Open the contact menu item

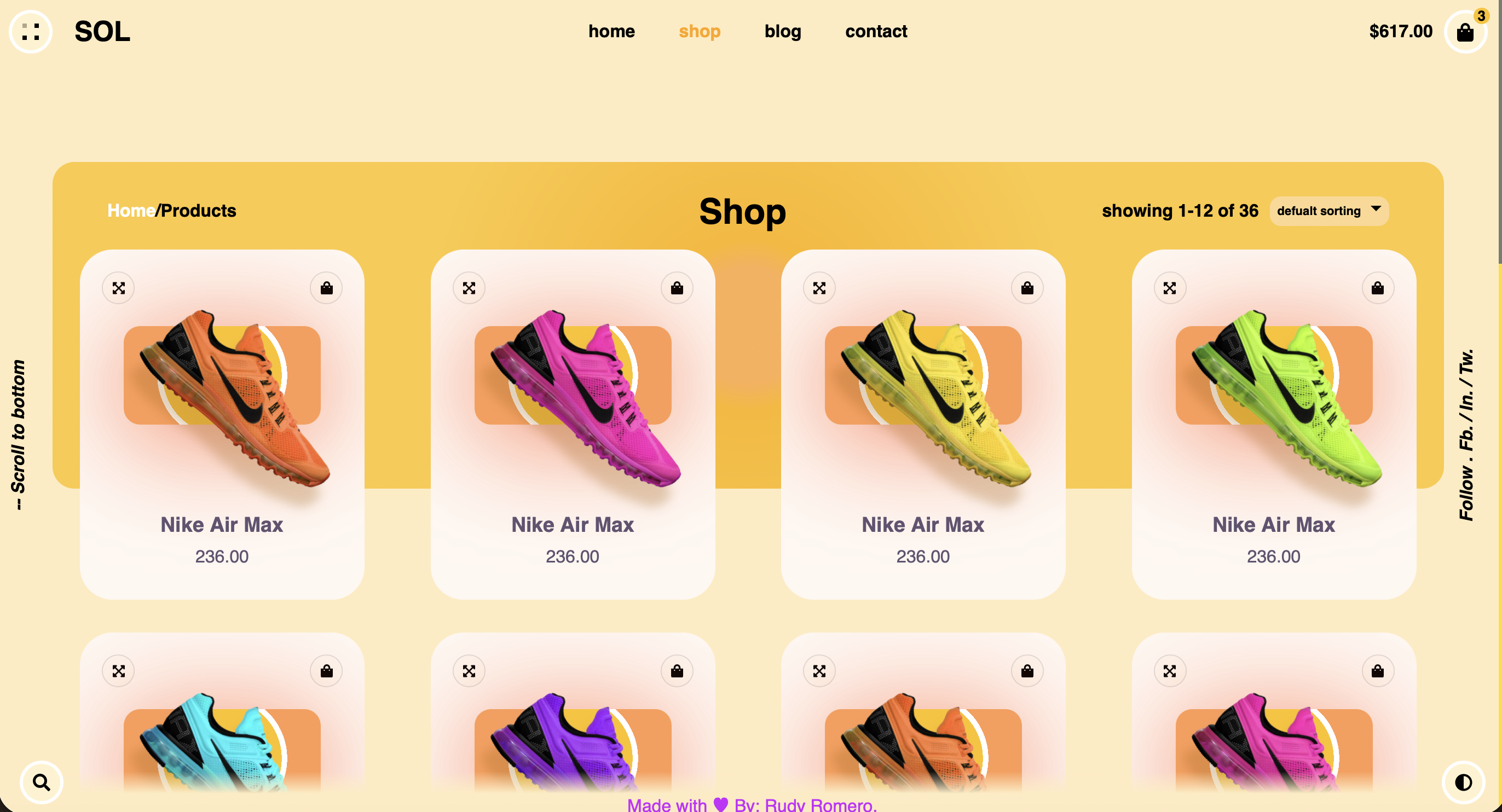876,31
